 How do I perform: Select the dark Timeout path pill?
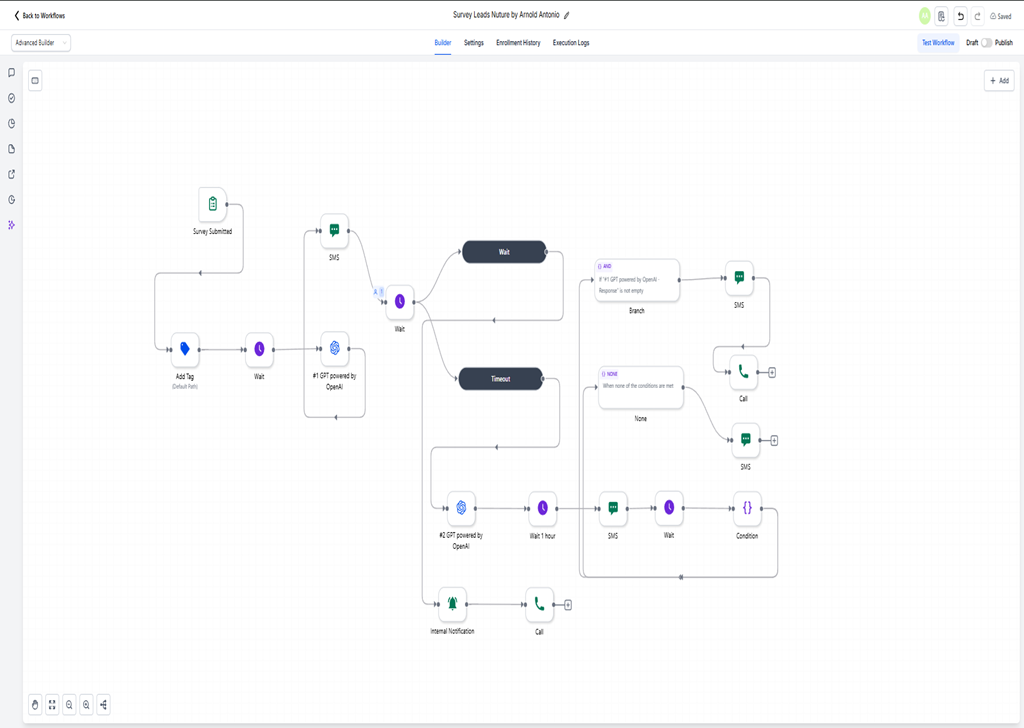click(501, 379)
